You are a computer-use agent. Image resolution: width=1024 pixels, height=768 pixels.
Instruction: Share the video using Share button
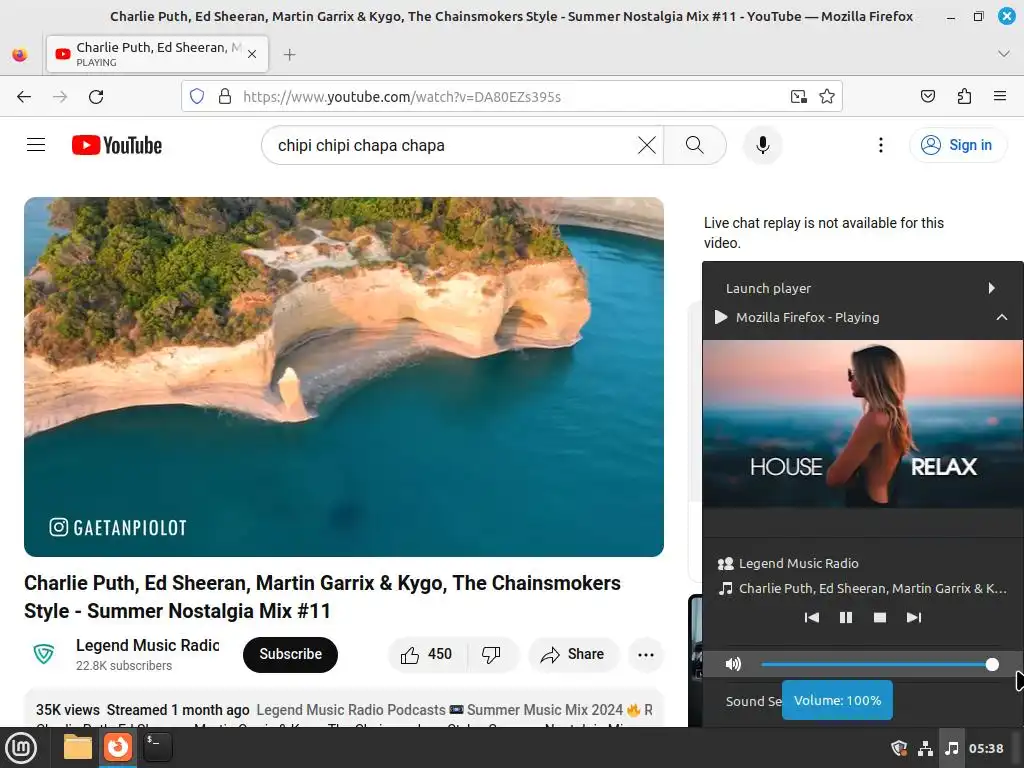click(573, 654)
